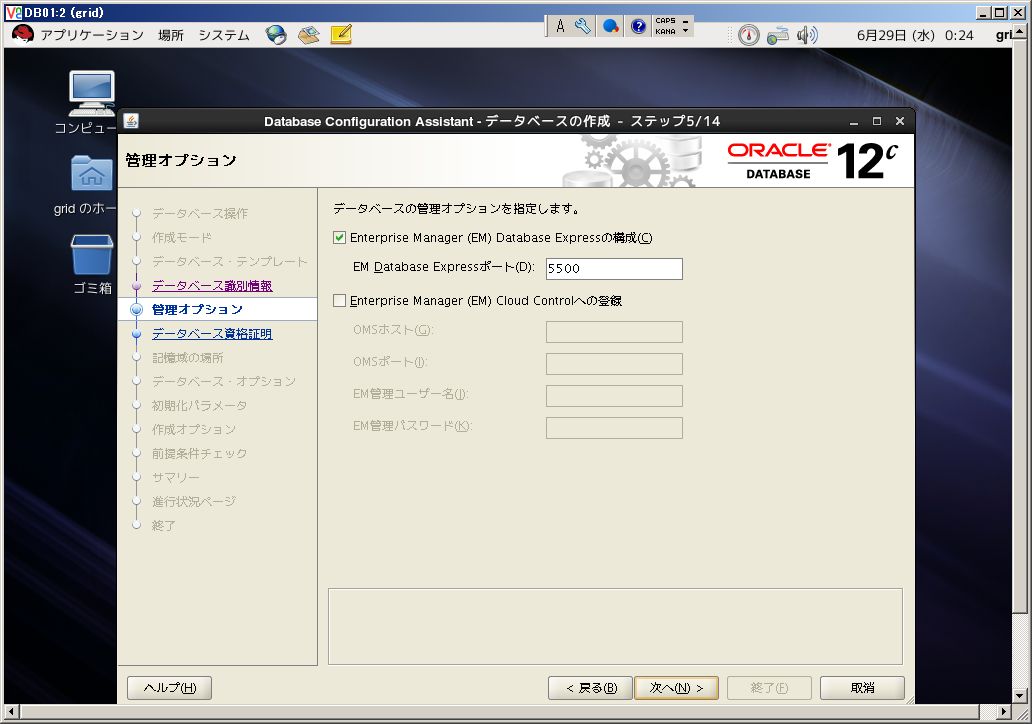Click the EM管理ユーザー名 input field
Viewport: 1032px width, 724px height.
click(x=614, y=396)
